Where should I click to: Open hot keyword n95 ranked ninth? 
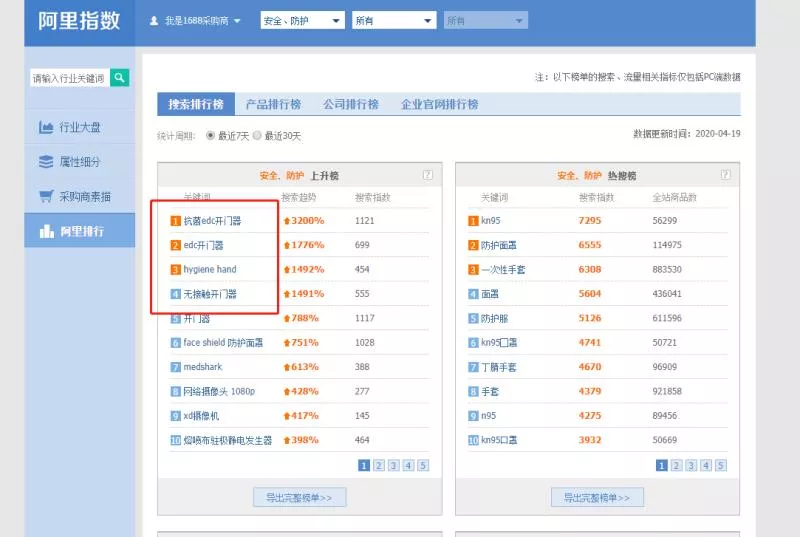[488, 416]
